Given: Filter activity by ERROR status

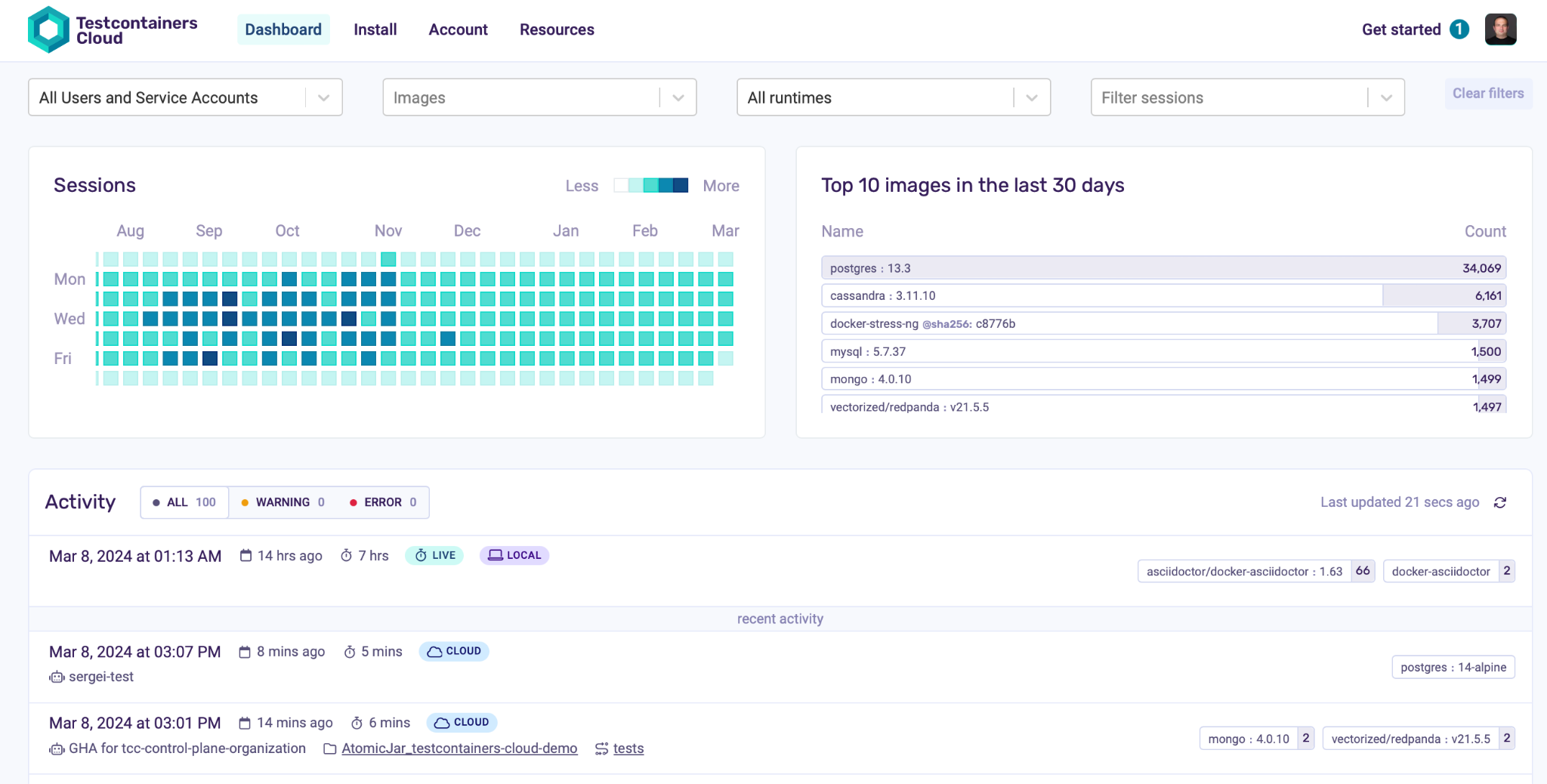Looking at the screenshot, I should pyautogui.click(x=383, y=503).
